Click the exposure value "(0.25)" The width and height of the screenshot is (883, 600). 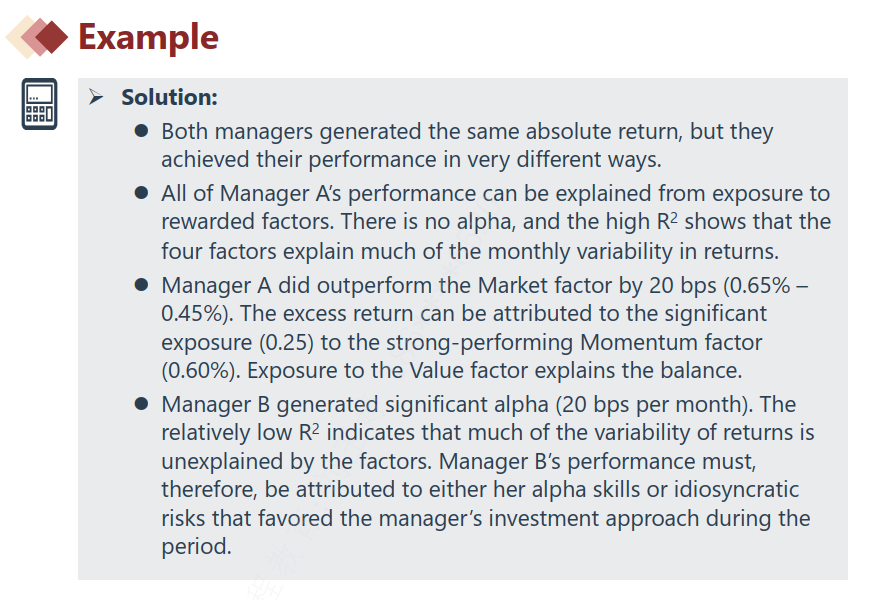pos(292,342)
